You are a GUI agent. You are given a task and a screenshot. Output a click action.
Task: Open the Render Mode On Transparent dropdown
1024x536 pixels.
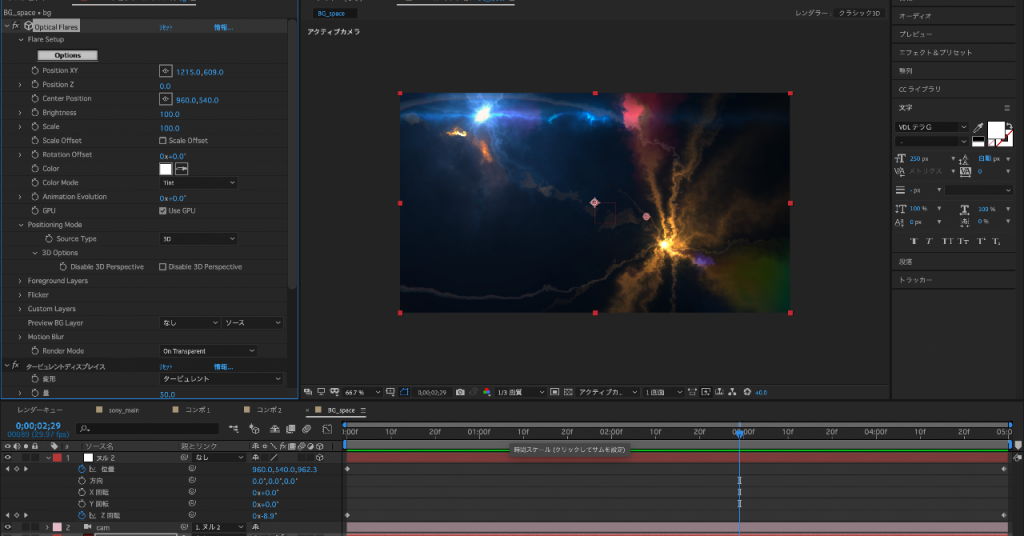[208, 351]
